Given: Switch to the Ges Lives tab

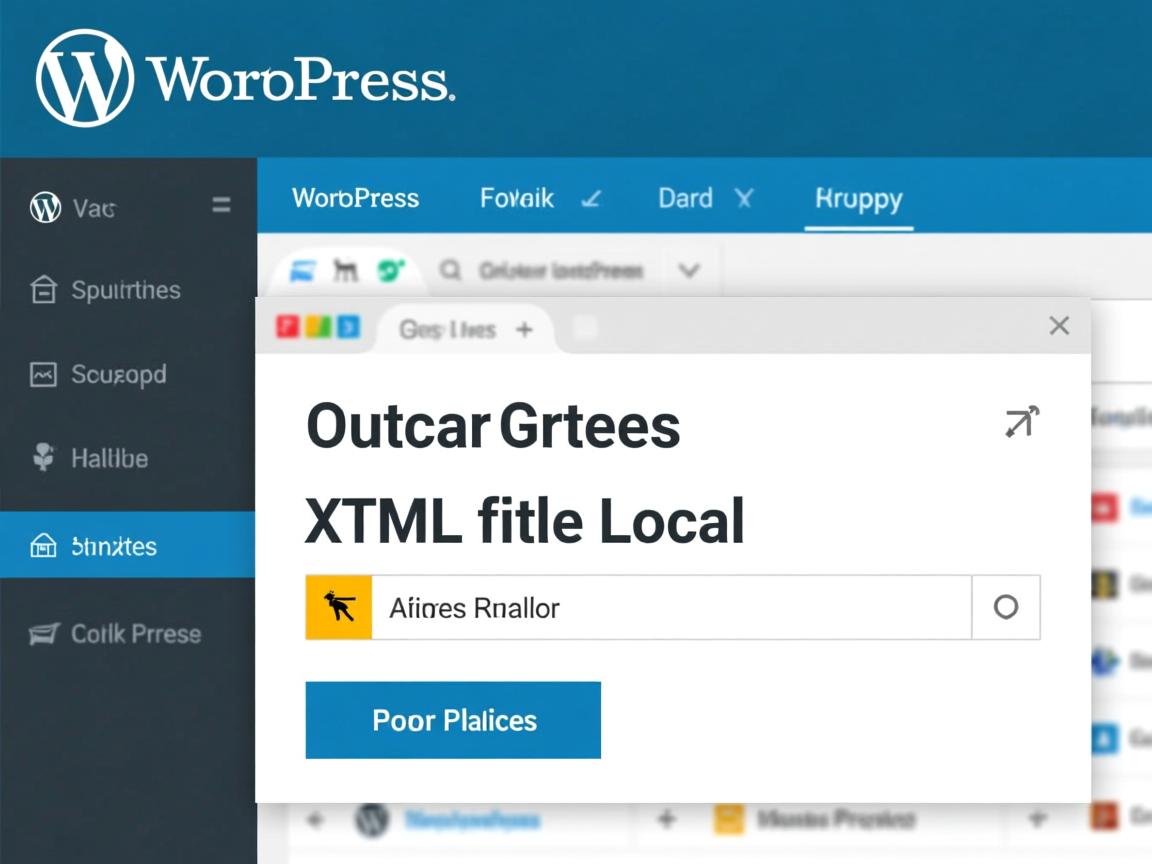Looking at the screenshot, I should point(447,329).
